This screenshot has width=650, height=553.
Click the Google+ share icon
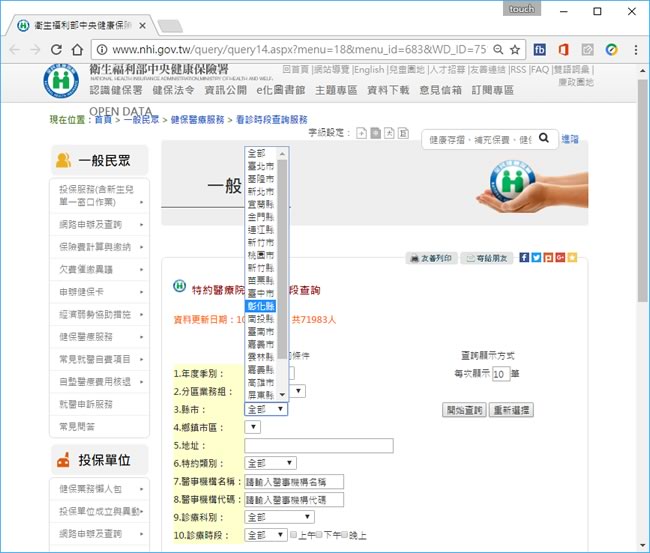coord(560,258)
